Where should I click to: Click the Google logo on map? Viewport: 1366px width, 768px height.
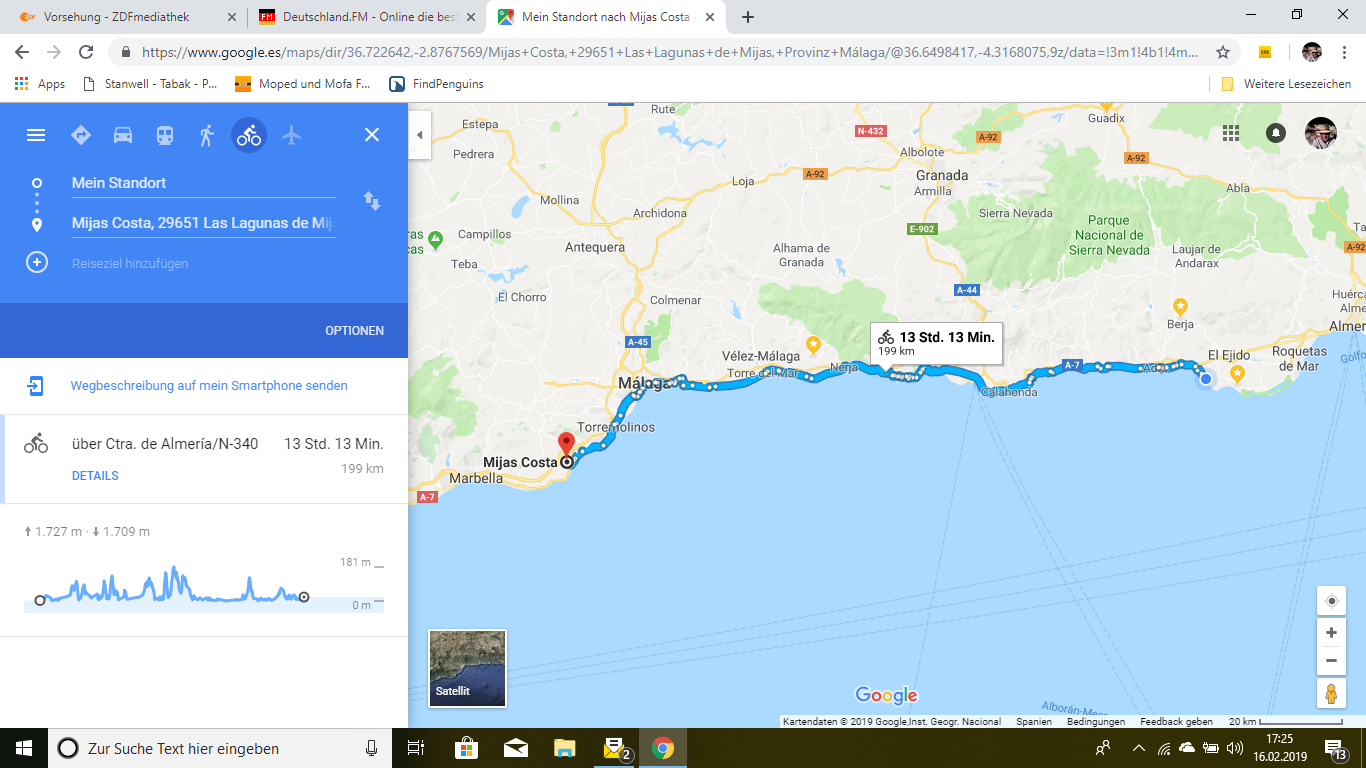[x=886, y=695]
